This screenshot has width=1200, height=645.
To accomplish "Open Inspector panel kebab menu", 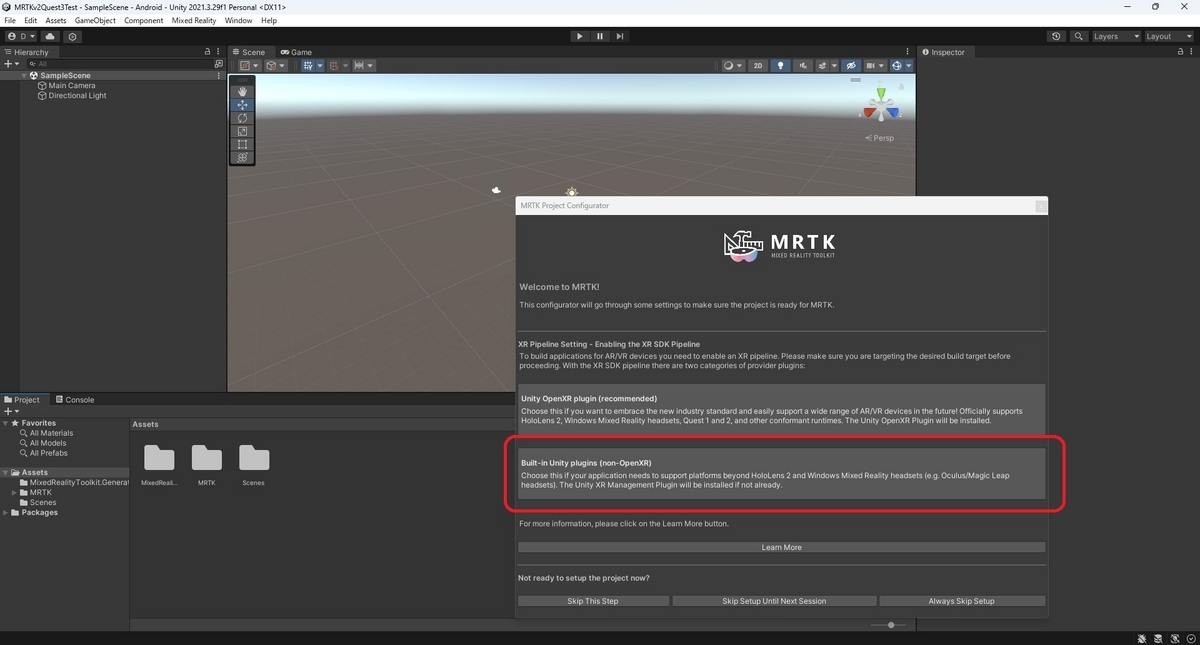I will 1191,52.
